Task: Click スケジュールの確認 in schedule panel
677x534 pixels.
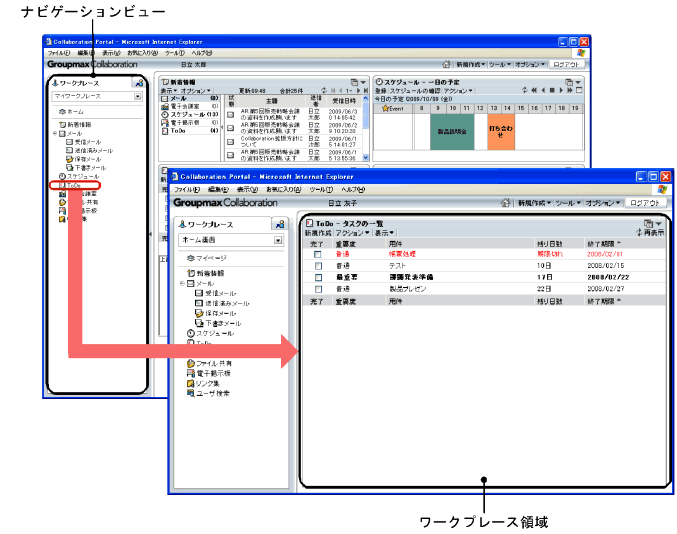Action: click(415, 91)
